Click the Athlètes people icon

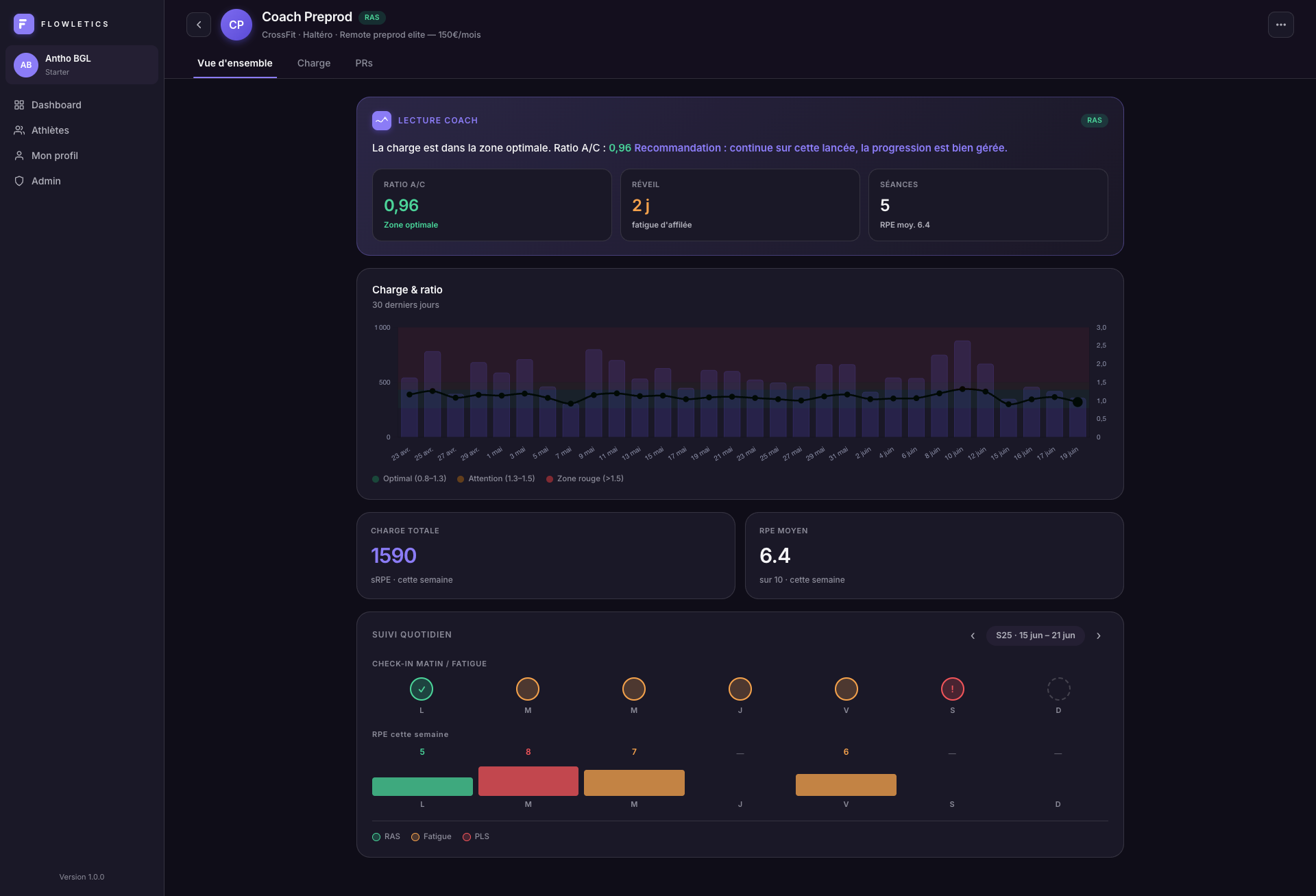click(19, 130)
